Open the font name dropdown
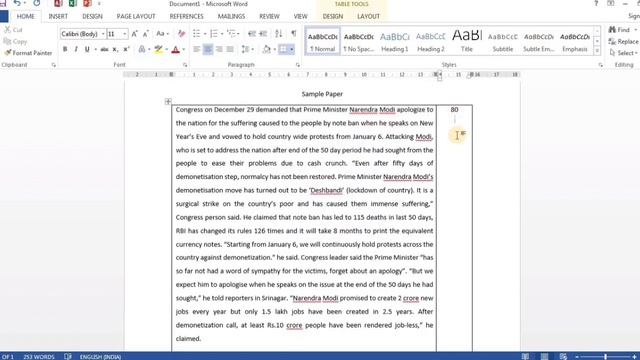The width and height of the screenshot is (640, 360). click(x=103, y=34)
